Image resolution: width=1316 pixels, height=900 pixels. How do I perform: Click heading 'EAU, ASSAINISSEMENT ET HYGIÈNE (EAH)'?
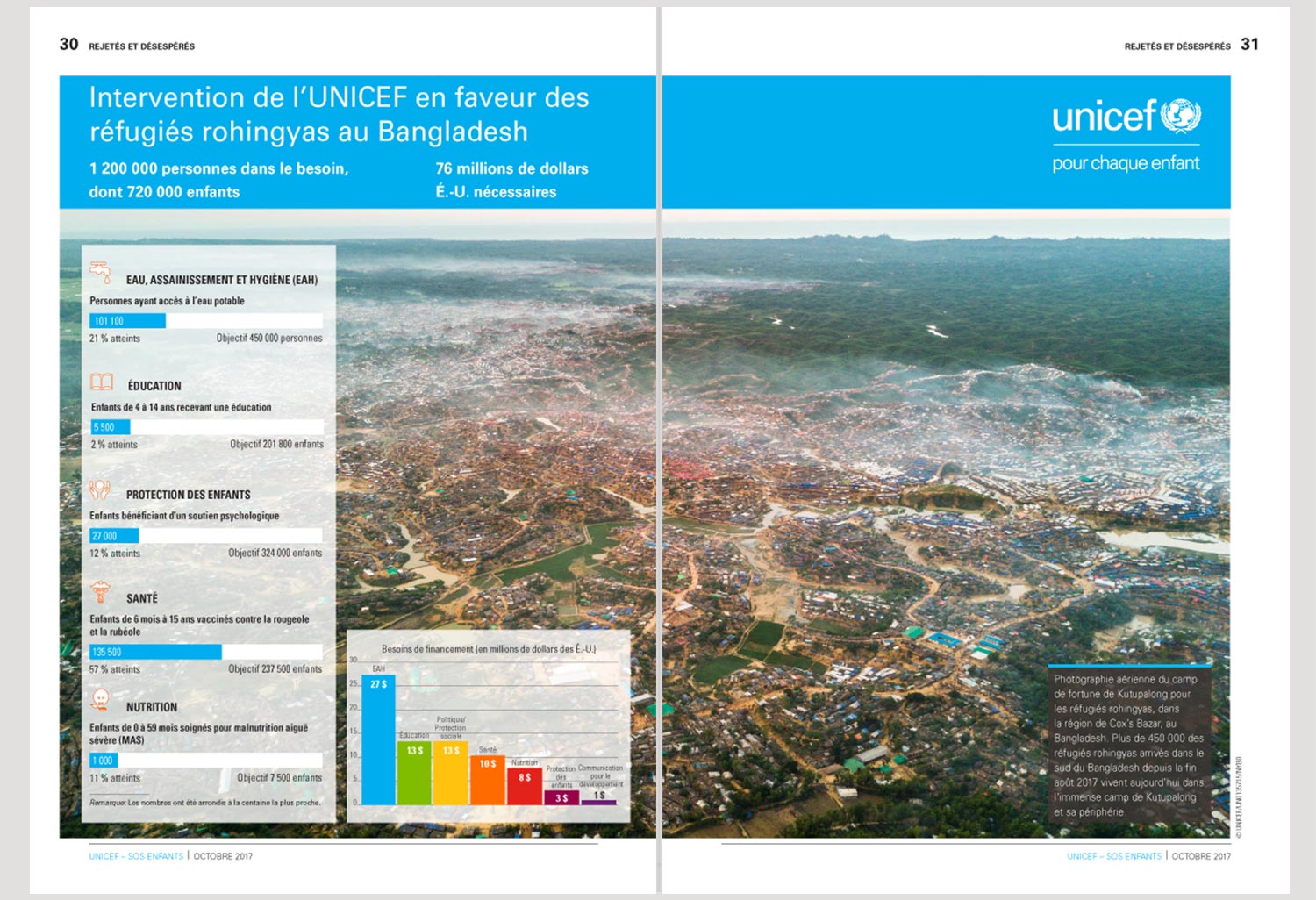(x=222, y=280)
